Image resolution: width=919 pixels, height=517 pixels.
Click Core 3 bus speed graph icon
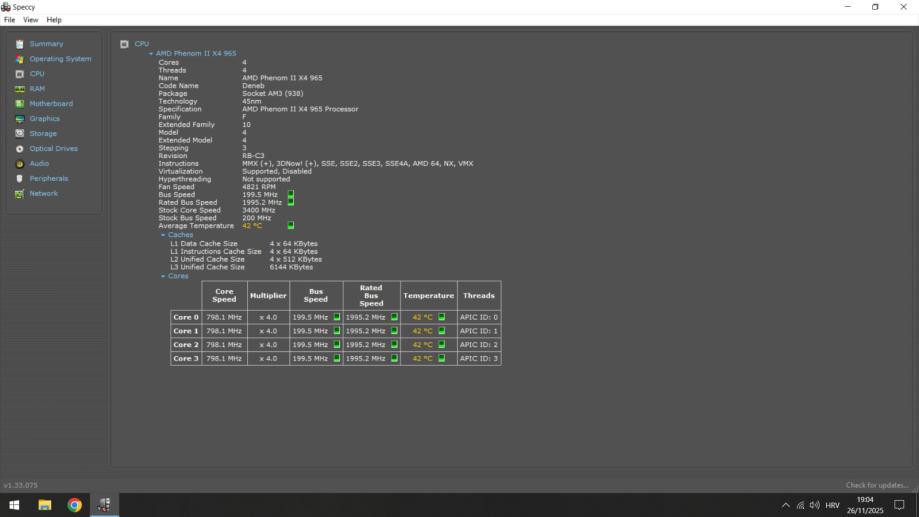(336, 358)
